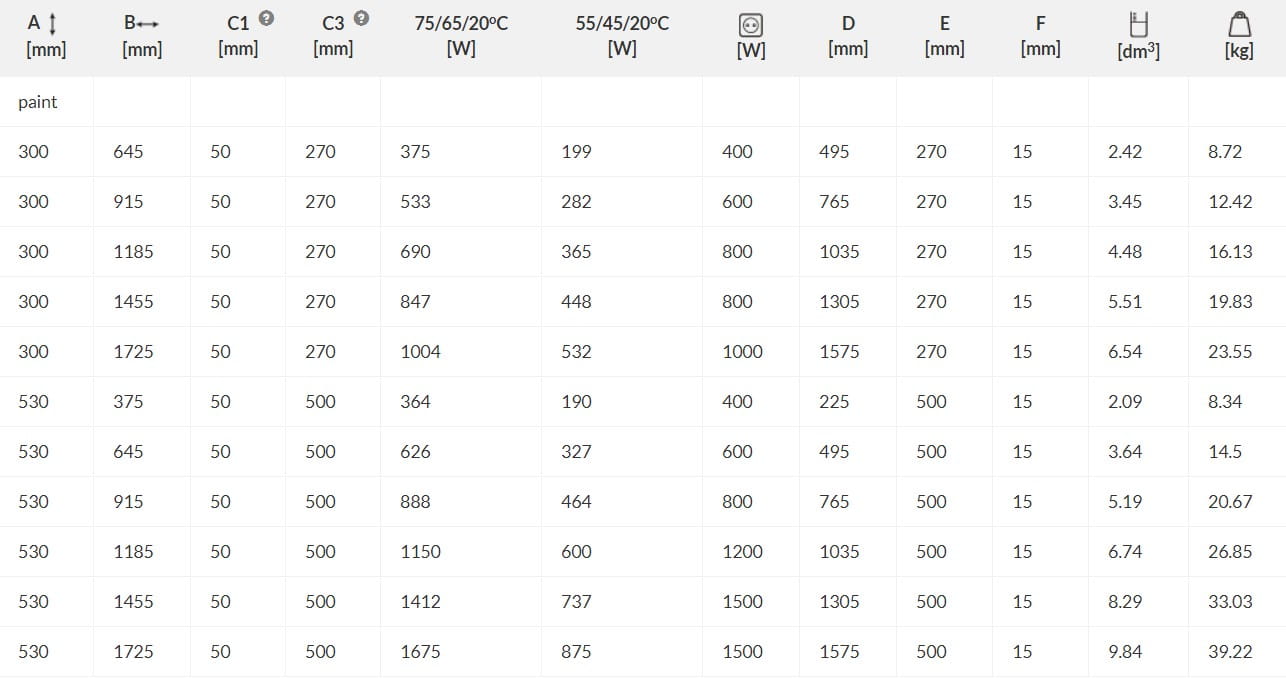This screenshot has height=678, width=1286.
Task: Click the D [mm] column header
Action: [848, 35]
